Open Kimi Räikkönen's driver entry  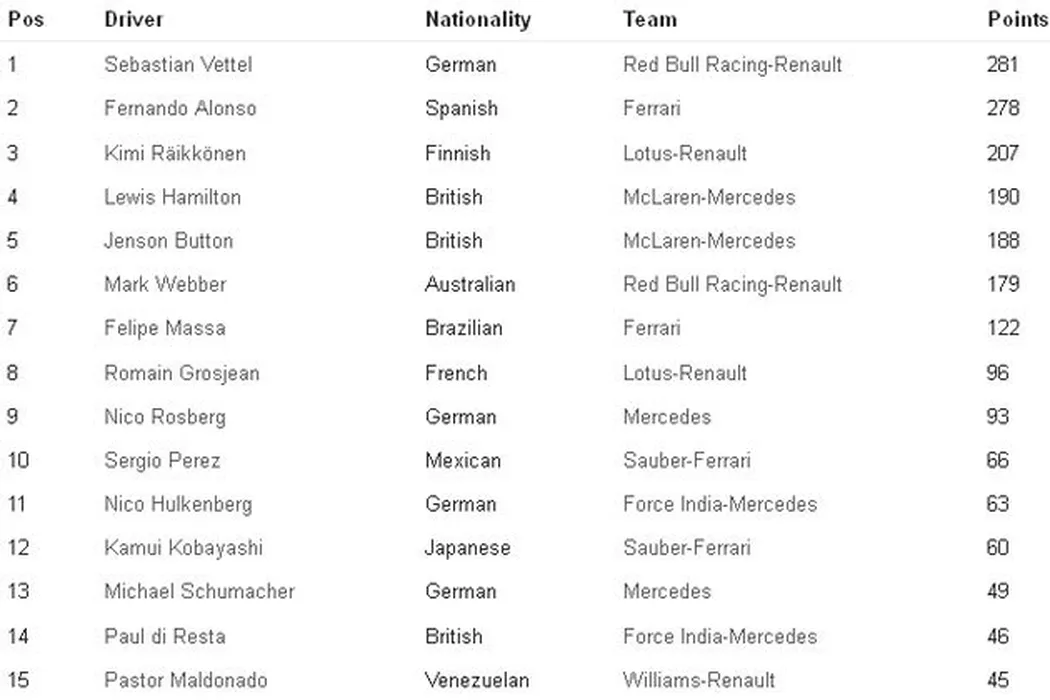click(x=174, y=153)
